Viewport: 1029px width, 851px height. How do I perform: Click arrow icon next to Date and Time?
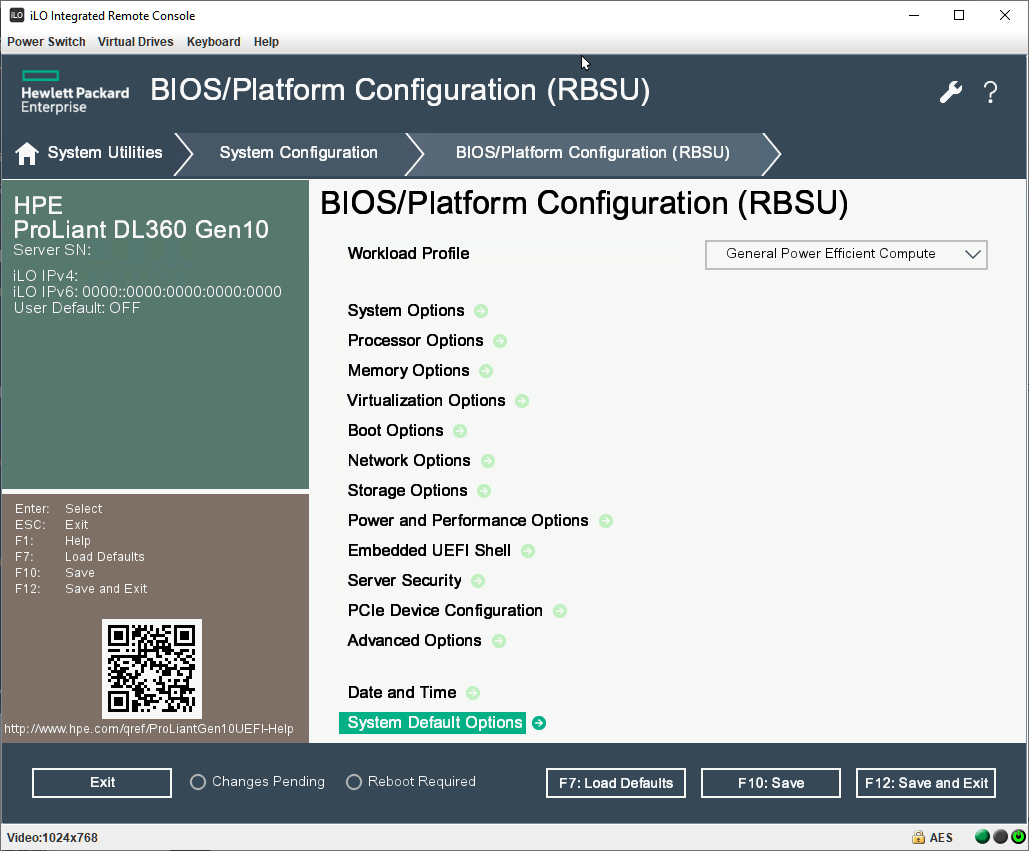(x=472, y=693)
